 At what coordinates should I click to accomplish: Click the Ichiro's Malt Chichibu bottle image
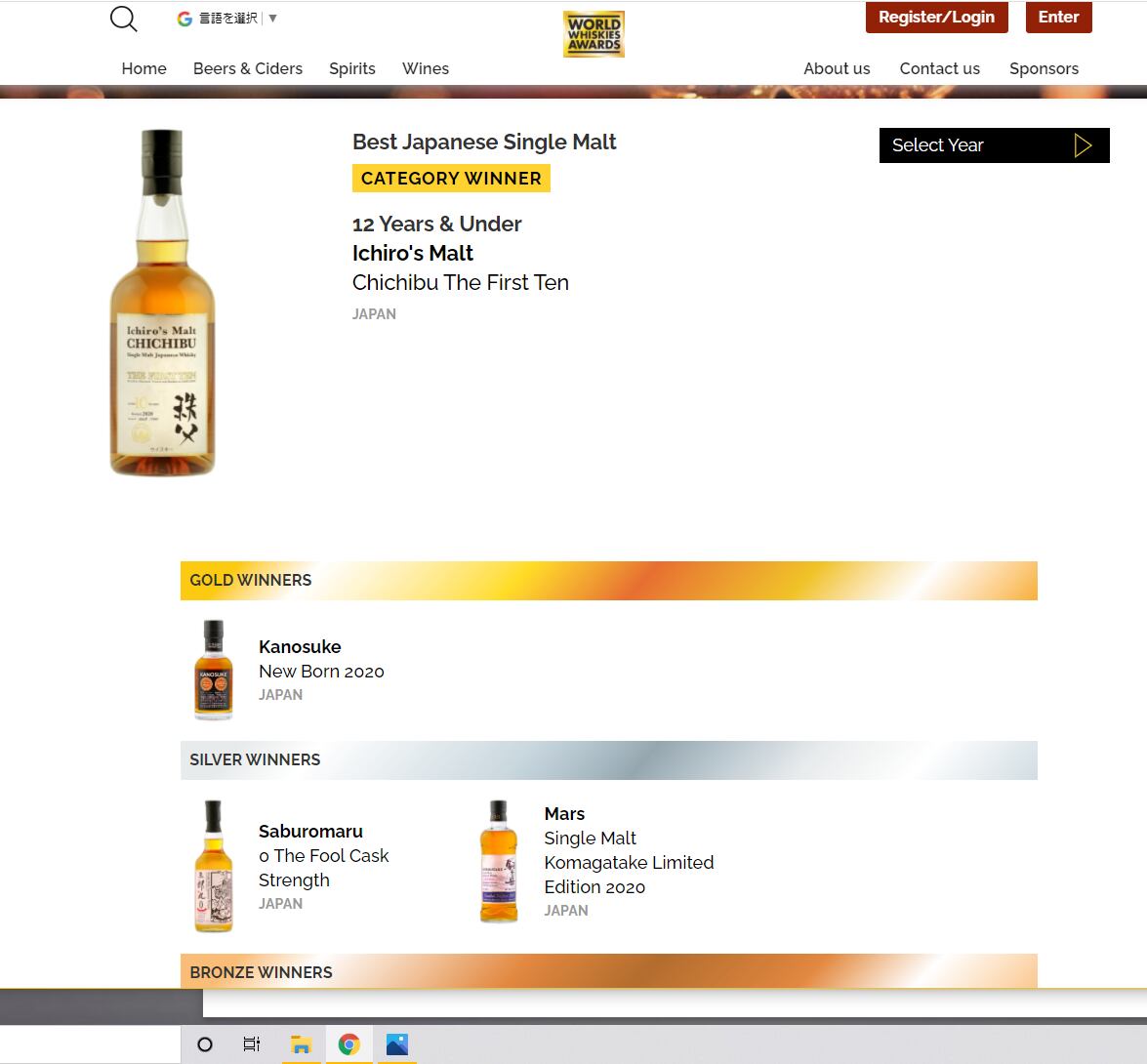tap(162, 303)
